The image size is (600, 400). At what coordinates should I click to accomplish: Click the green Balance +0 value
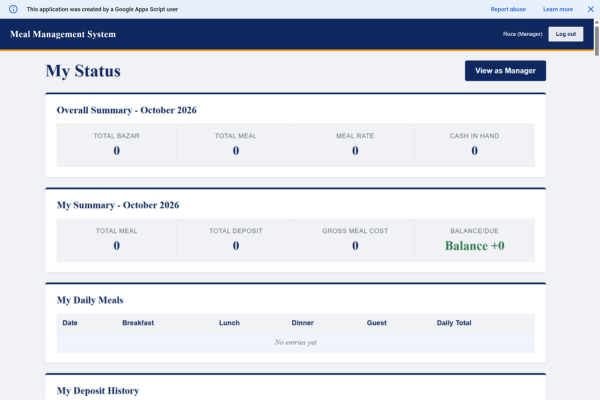coord(474,246)
